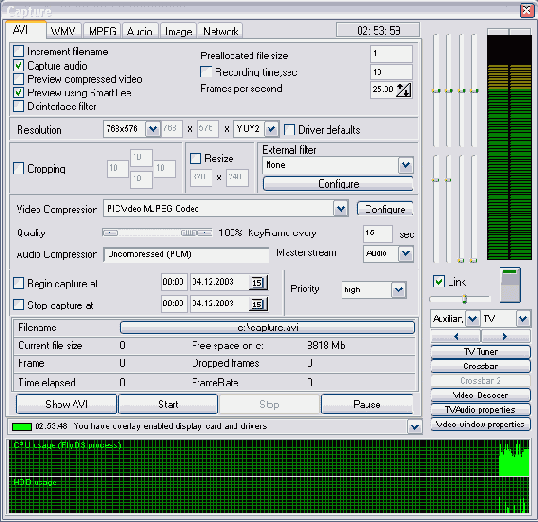
Task: Click frames per second adjust icon
Action: click(403, 90)
